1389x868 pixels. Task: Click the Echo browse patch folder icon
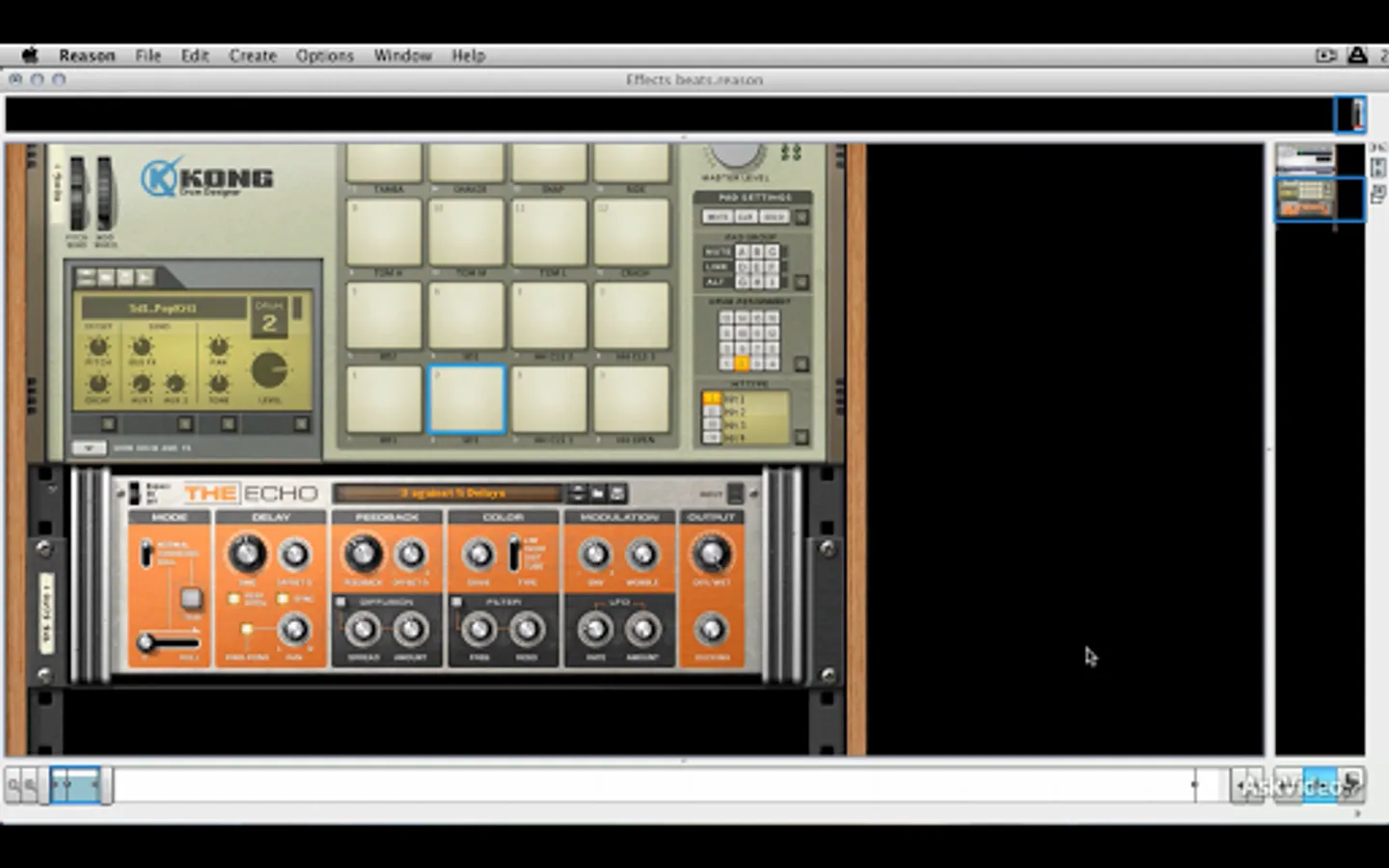pyautogui.click(x=598, y=494)
